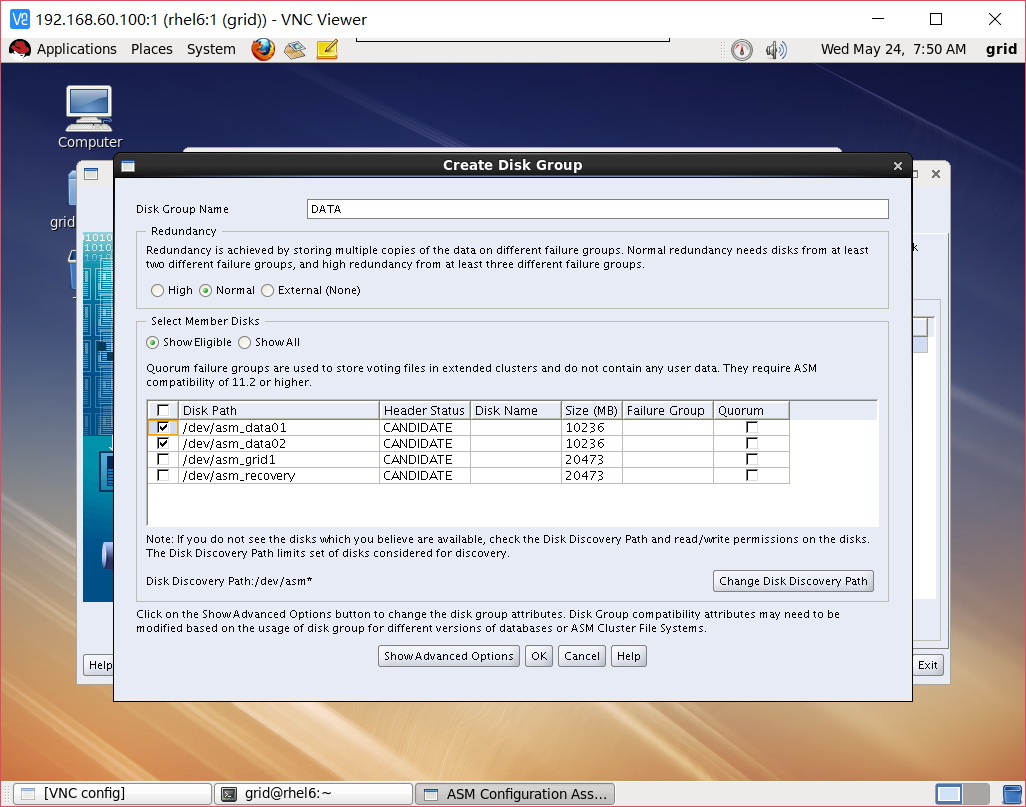Image resolution: width=1026 pixels, height=807 pixels.
Task: Click the package update icon in the top panel
Action: click(294, 49)
